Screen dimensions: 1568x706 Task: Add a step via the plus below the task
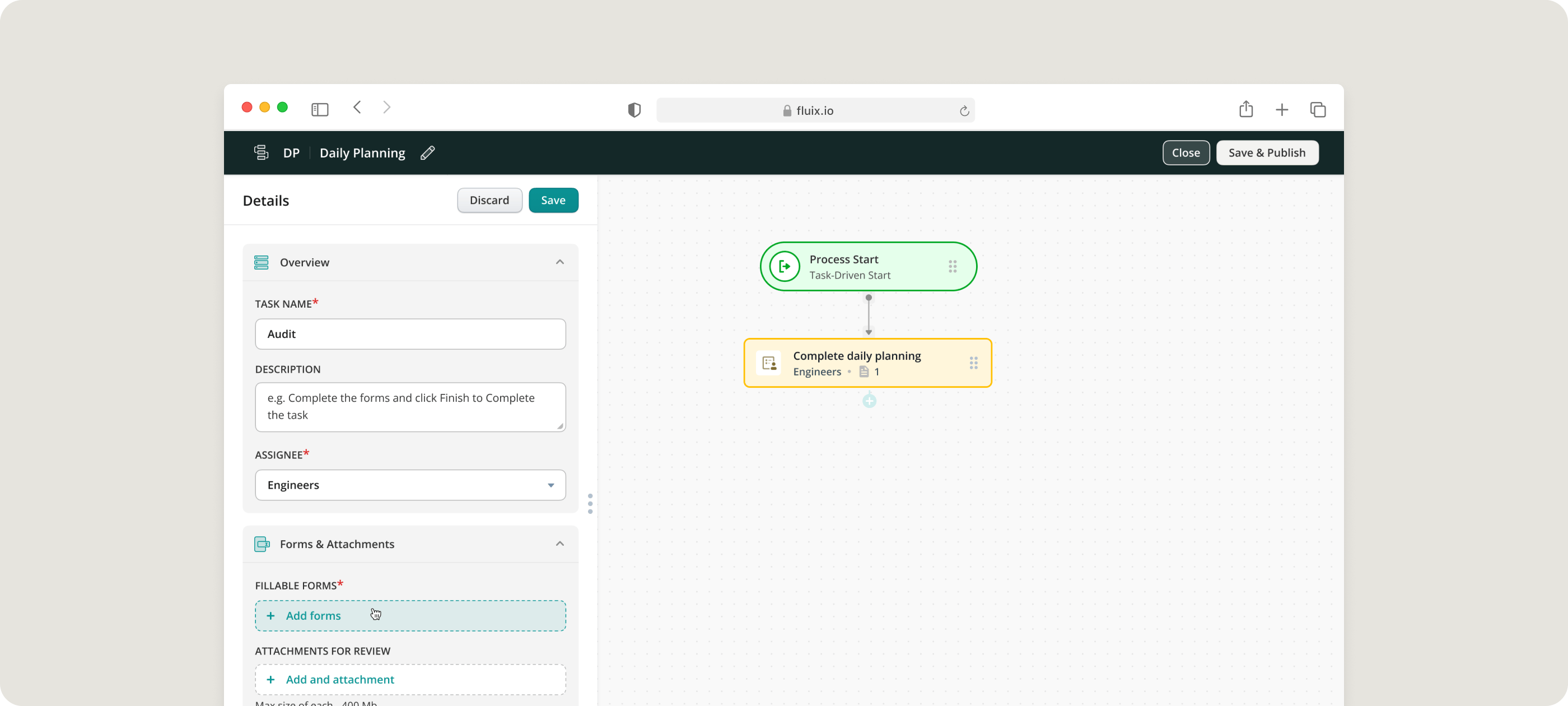869,401
